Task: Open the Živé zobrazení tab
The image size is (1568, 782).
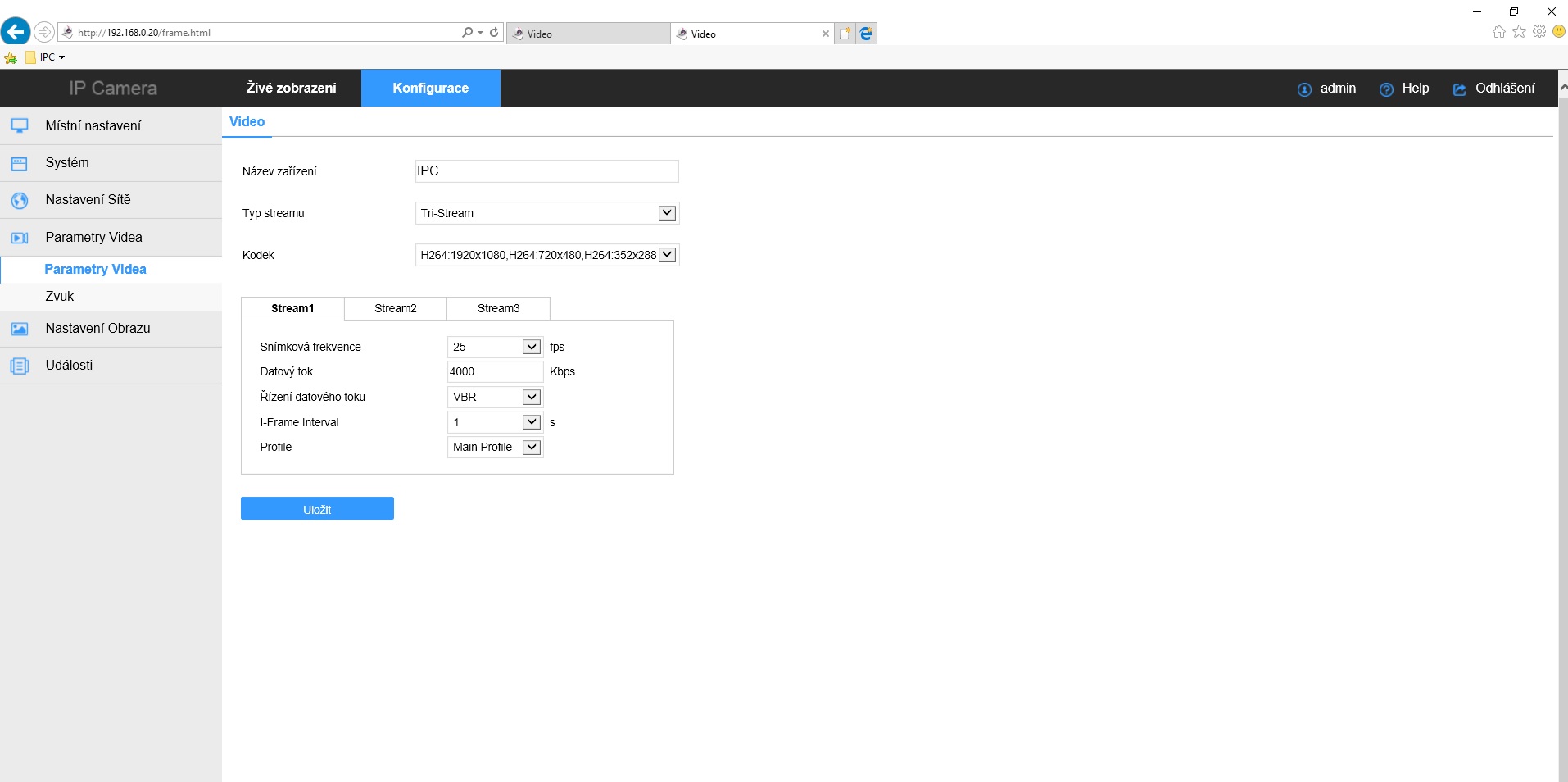Action: click(291, 88)
